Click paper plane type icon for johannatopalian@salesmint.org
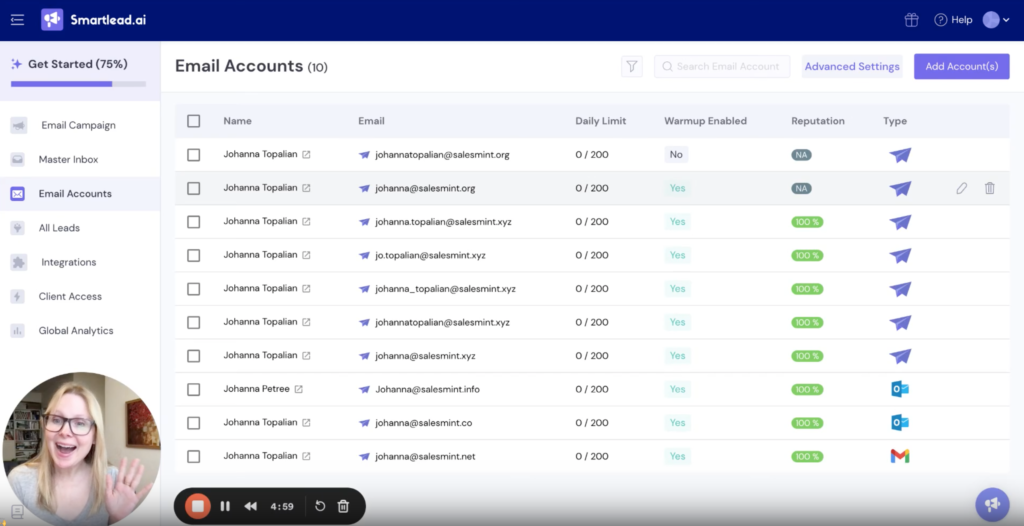Screen dimensions: 1024x526 (x=900, y=155)
